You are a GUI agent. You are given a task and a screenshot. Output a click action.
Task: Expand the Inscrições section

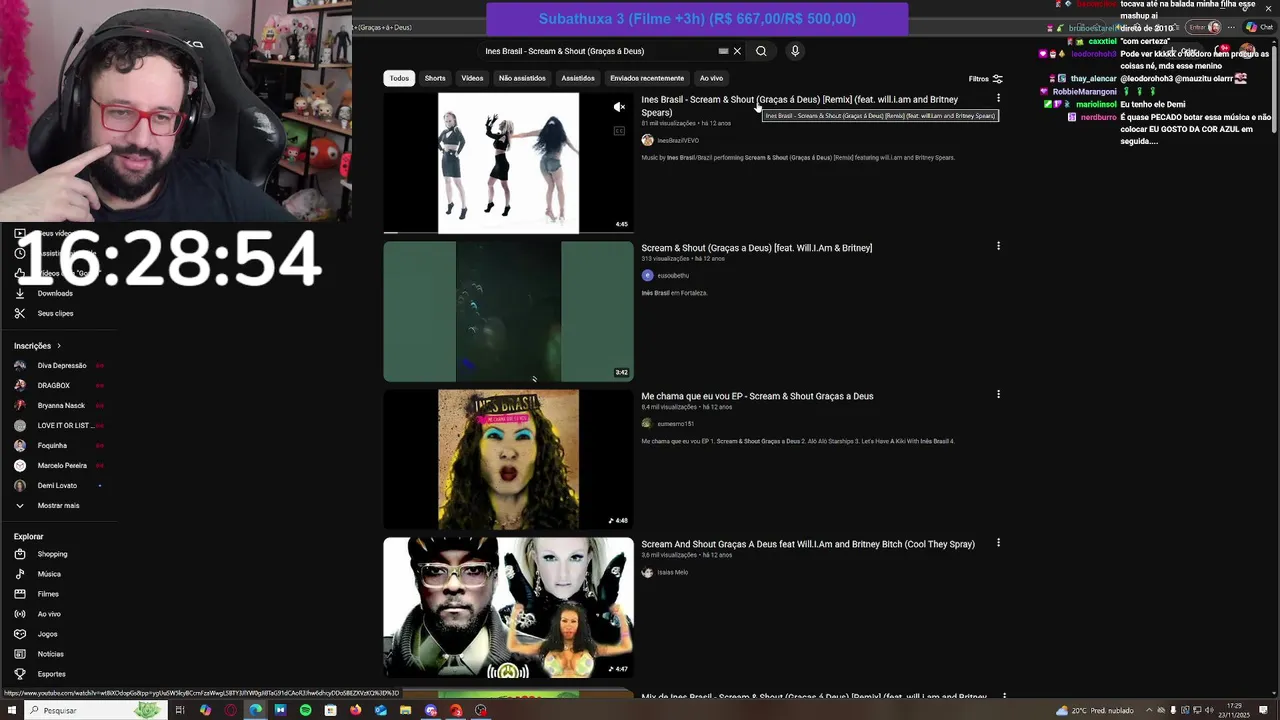pos(38,346)
